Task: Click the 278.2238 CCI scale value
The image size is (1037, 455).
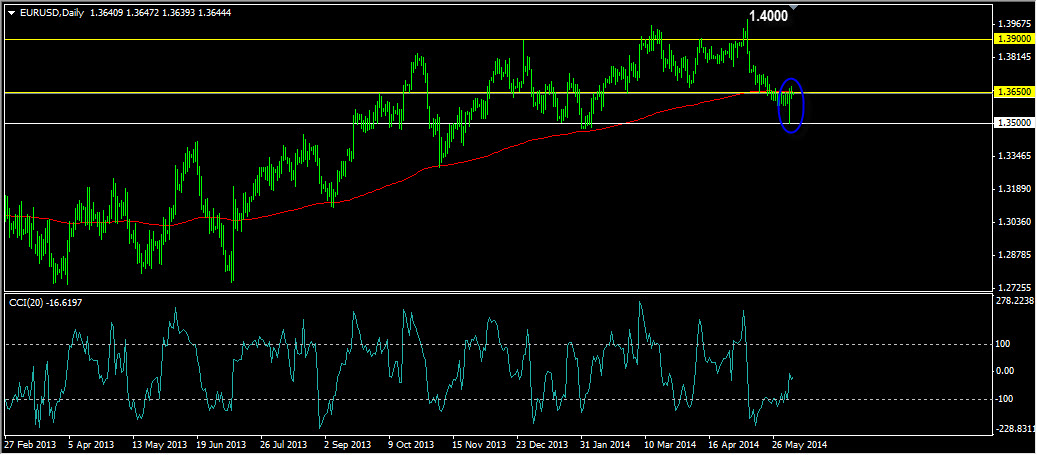Action: click(1016, 300)
